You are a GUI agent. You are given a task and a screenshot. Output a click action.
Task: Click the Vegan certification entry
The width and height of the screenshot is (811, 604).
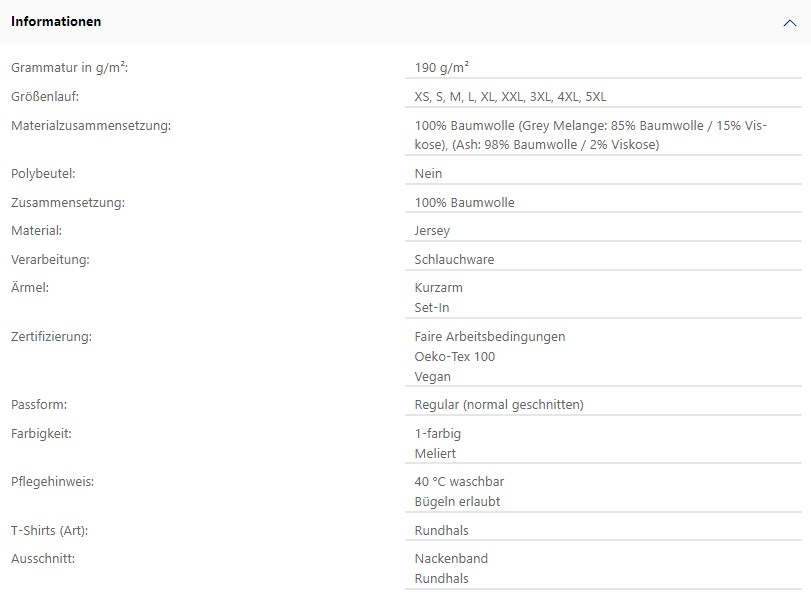(x=432, y=377)
